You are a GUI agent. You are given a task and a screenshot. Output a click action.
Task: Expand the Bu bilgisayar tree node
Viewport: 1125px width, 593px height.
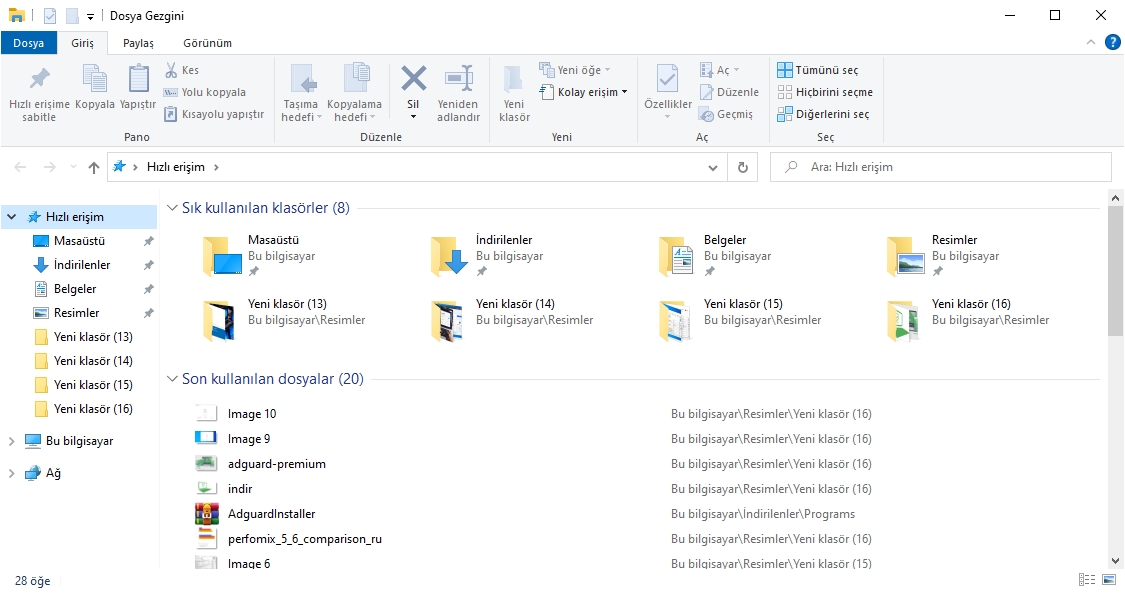11,441
